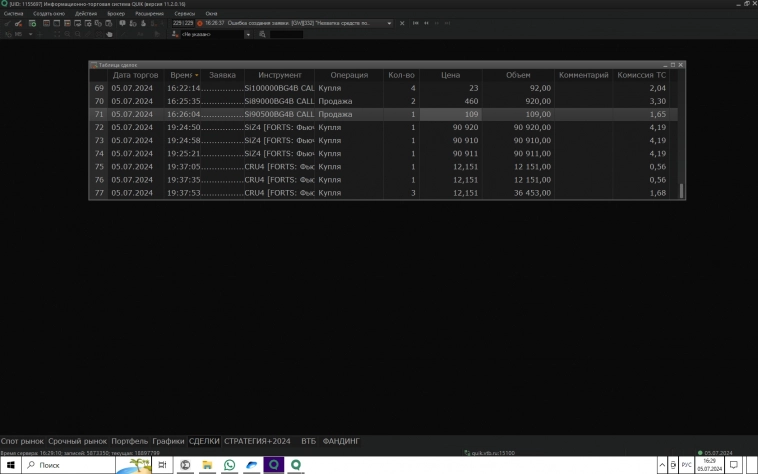Image resolution: width=758 pixels, height=474 pixels.
Task: Open the «Не указан» account dropdown
Action: coord(212,34)
